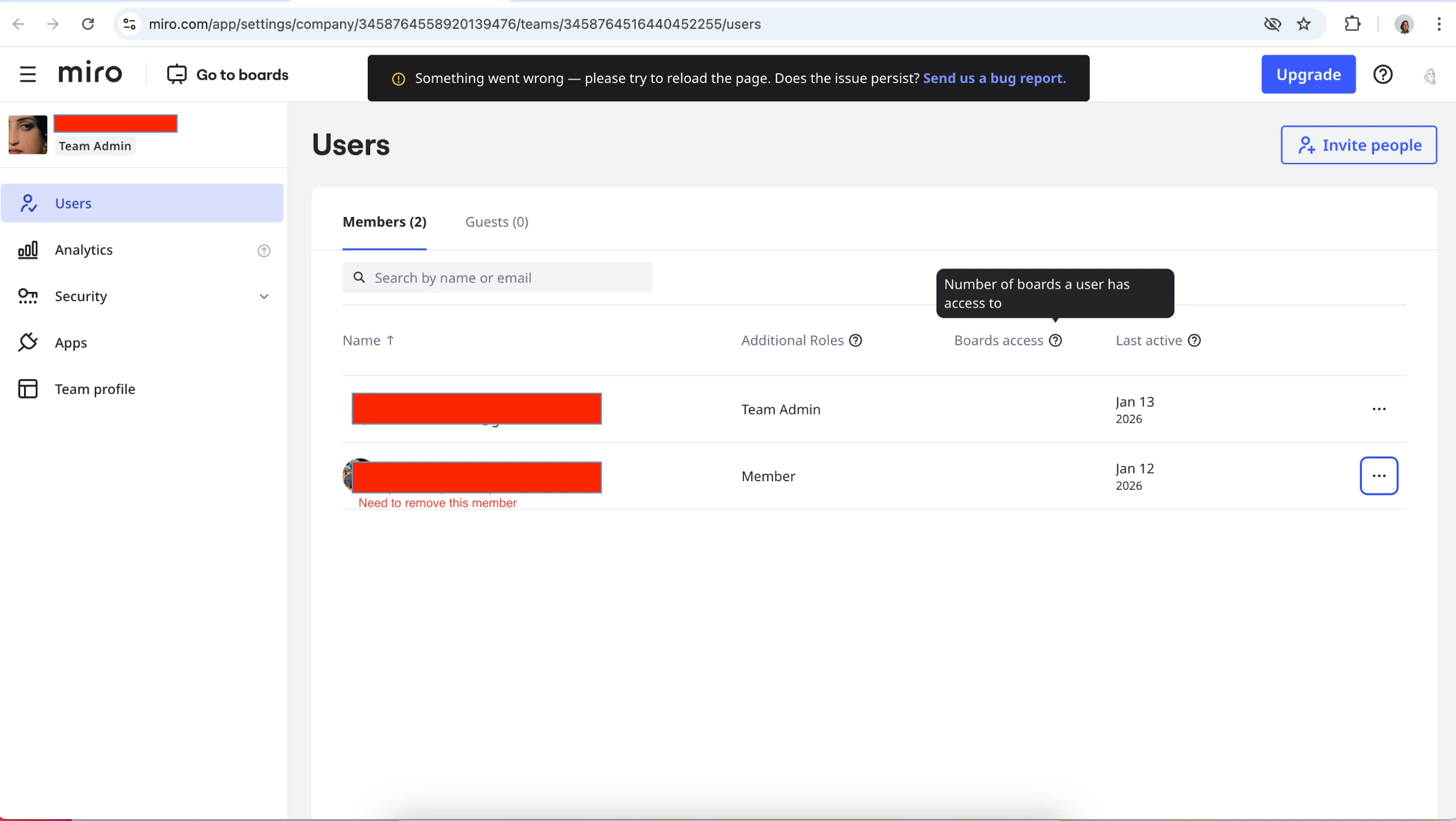The height and width of the screenshot is (821, 1456).
Task: Click the Invite people button
Action: click(1358, 145)
